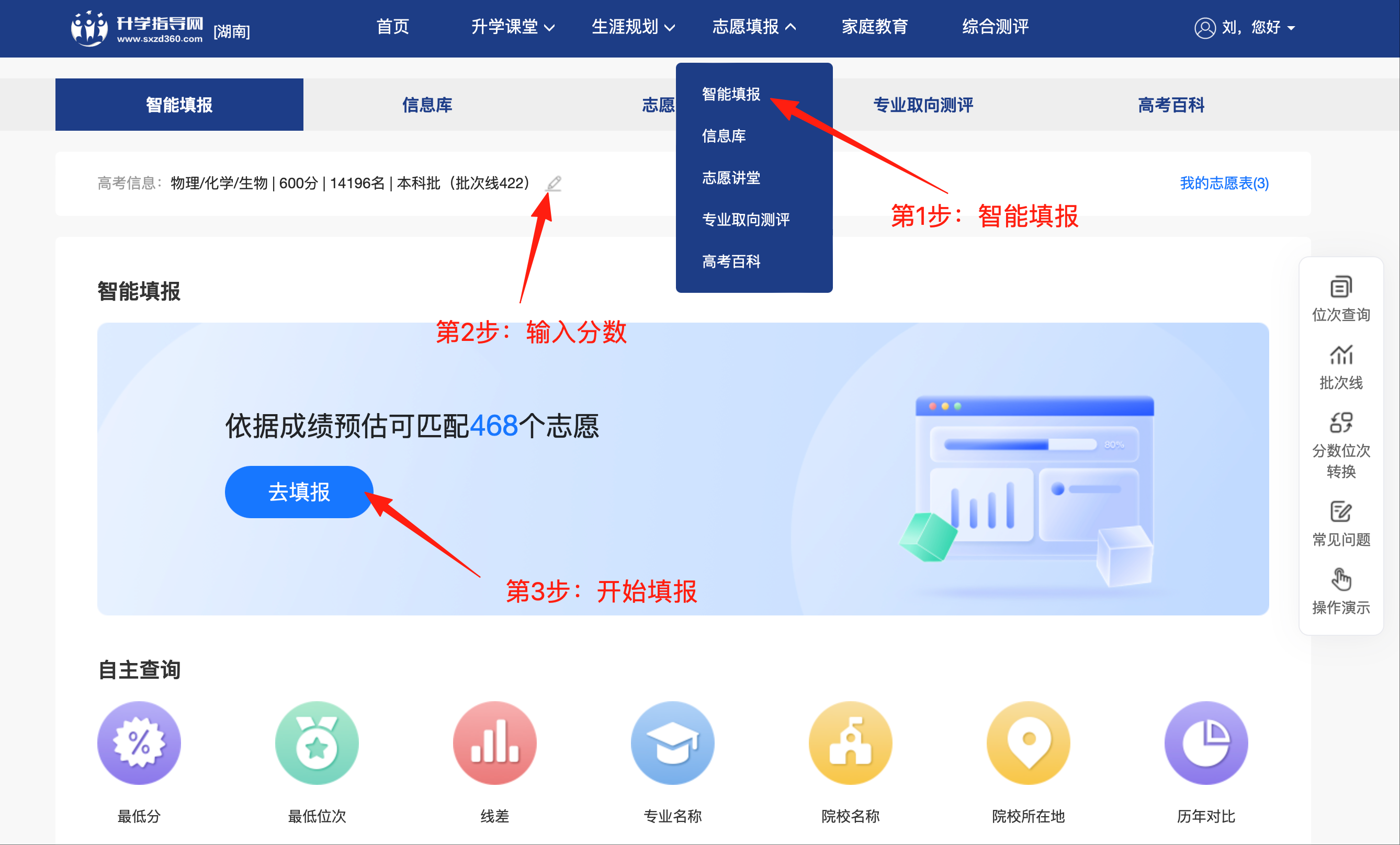The width and height of the screenshot is (1400, 845).
Task: Select the 分数位次转换 sidebar icon
Action: (1341, 422)
